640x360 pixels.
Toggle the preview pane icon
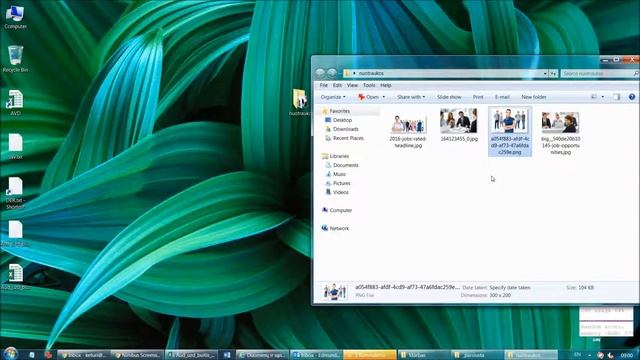616,97
